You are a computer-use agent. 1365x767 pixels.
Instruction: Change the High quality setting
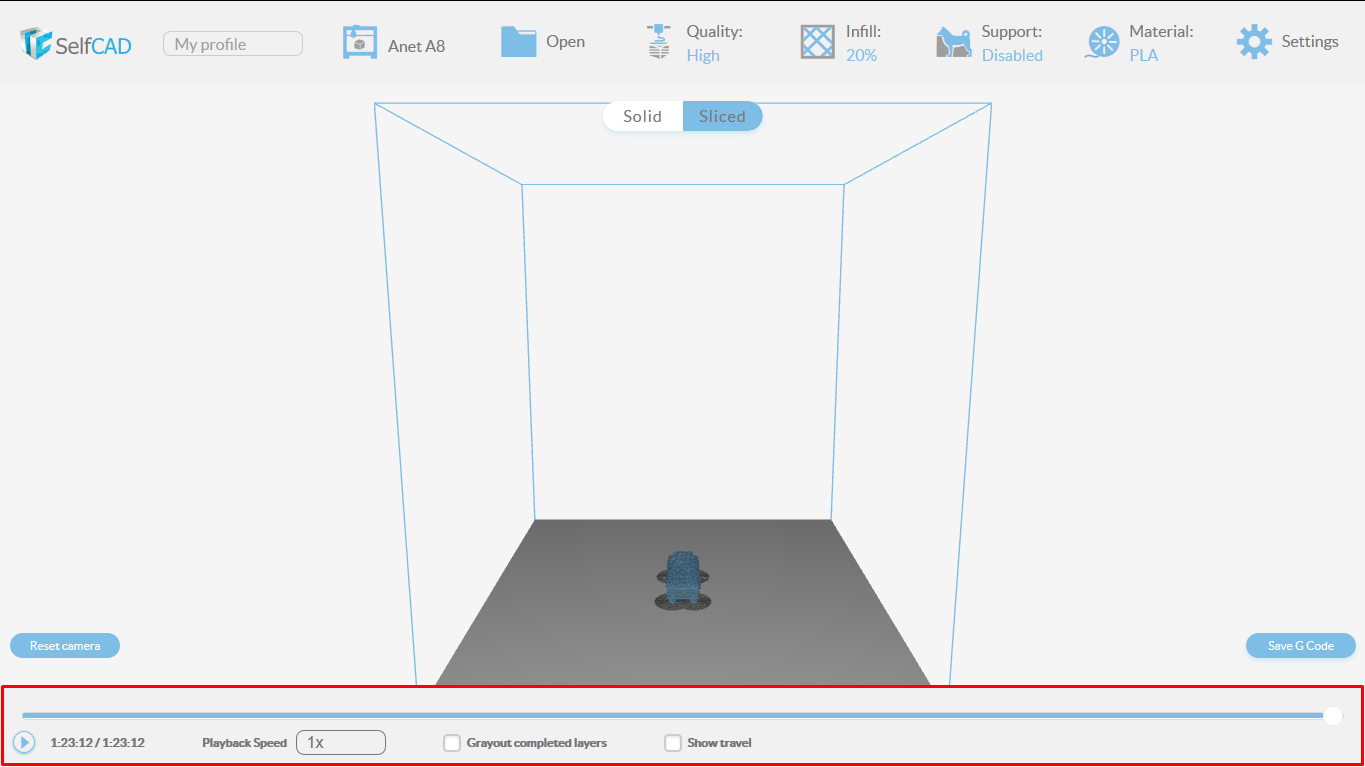[x=703, y=56]
